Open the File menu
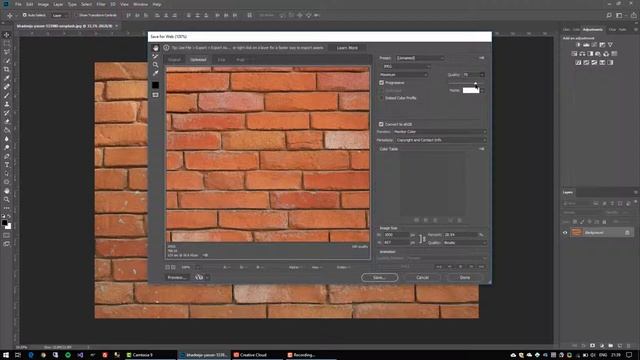The image size is (640, 360). click(x=18, y=4)
